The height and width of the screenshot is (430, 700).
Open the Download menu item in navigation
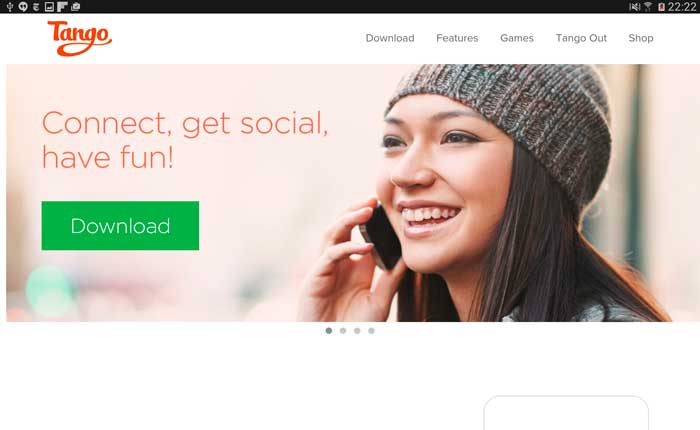coord(390,38)
